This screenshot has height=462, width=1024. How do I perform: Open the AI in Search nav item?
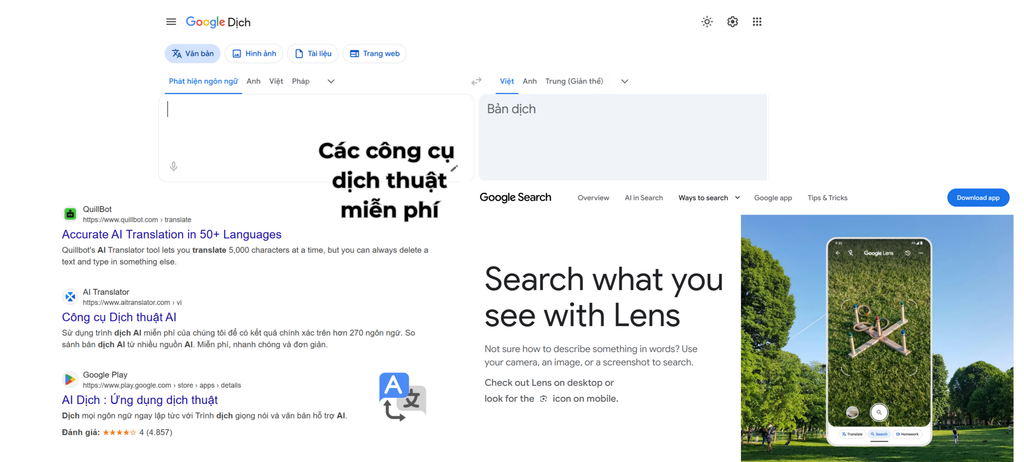pyautogui.click(x=644, y=198)
